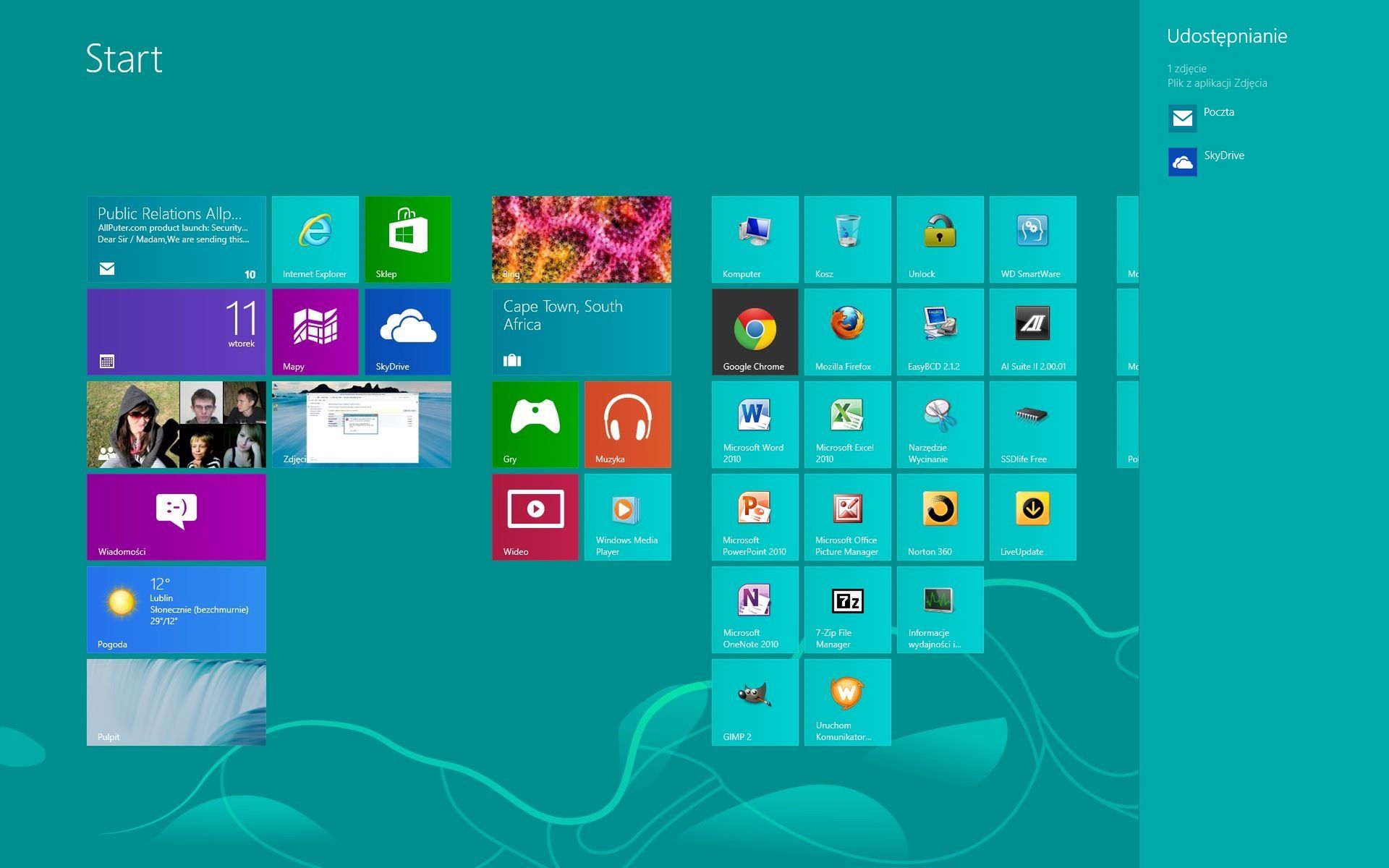Launch LiveUpdate tile
This screenshot has width=1389, height=868.
(x=1033, y=517)
